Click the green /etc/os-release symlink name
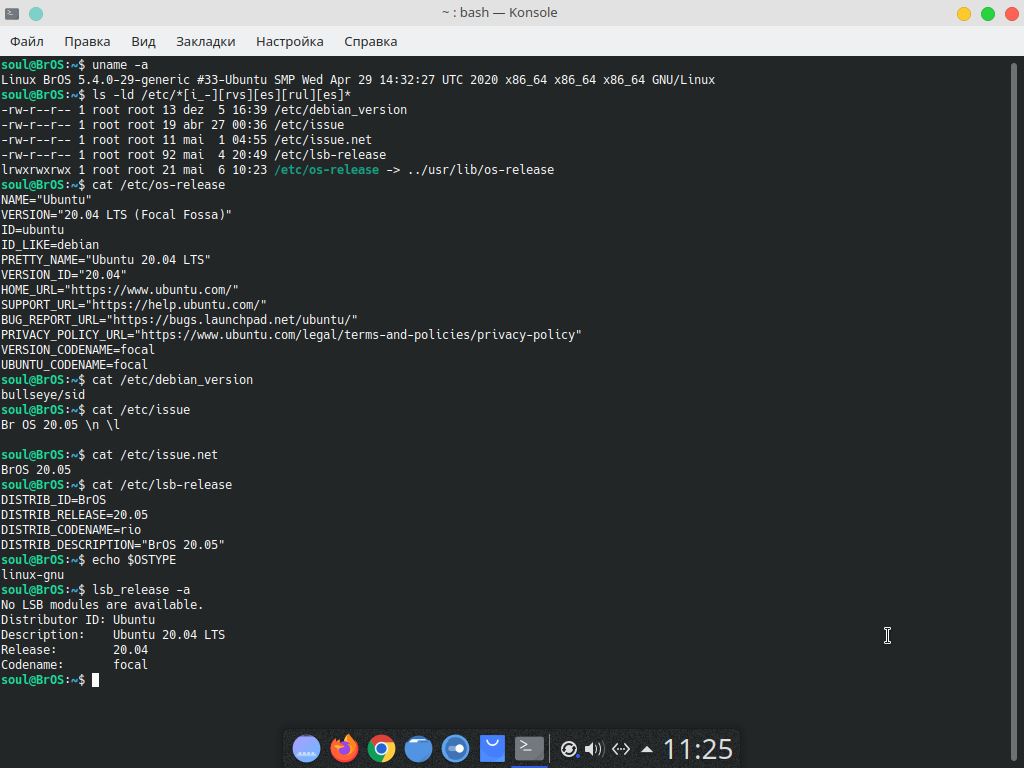 [x=327, y=170]
